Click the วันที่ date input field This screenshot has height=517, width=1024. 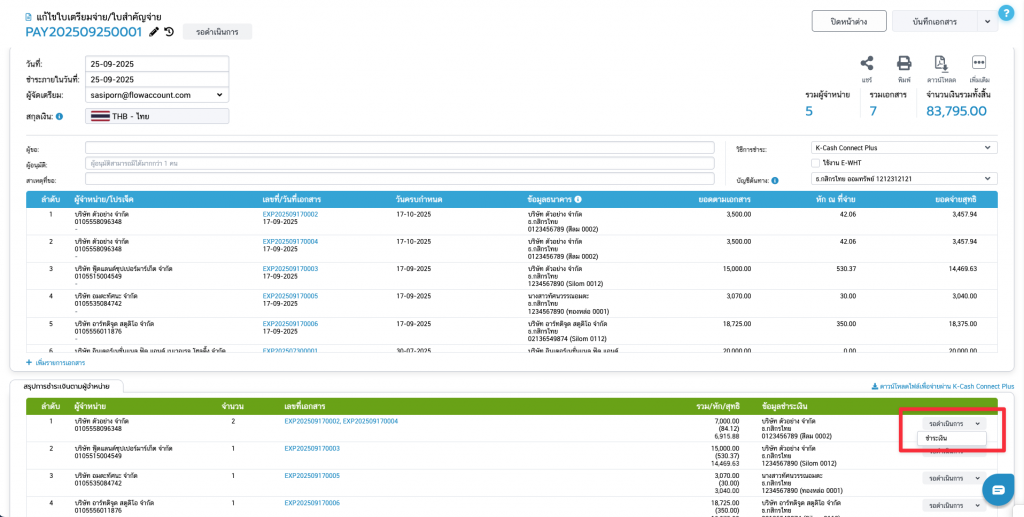pos(157,64)
